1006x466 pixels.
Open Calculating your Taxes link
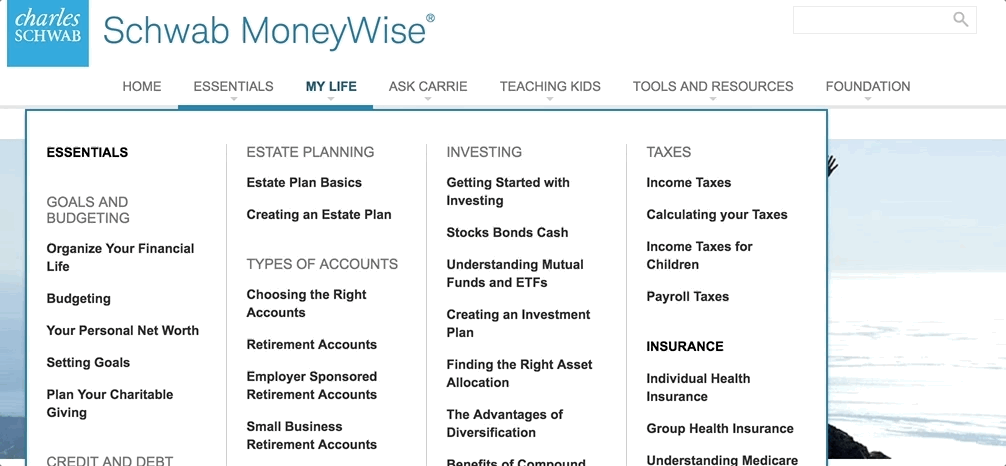[717, 214]
